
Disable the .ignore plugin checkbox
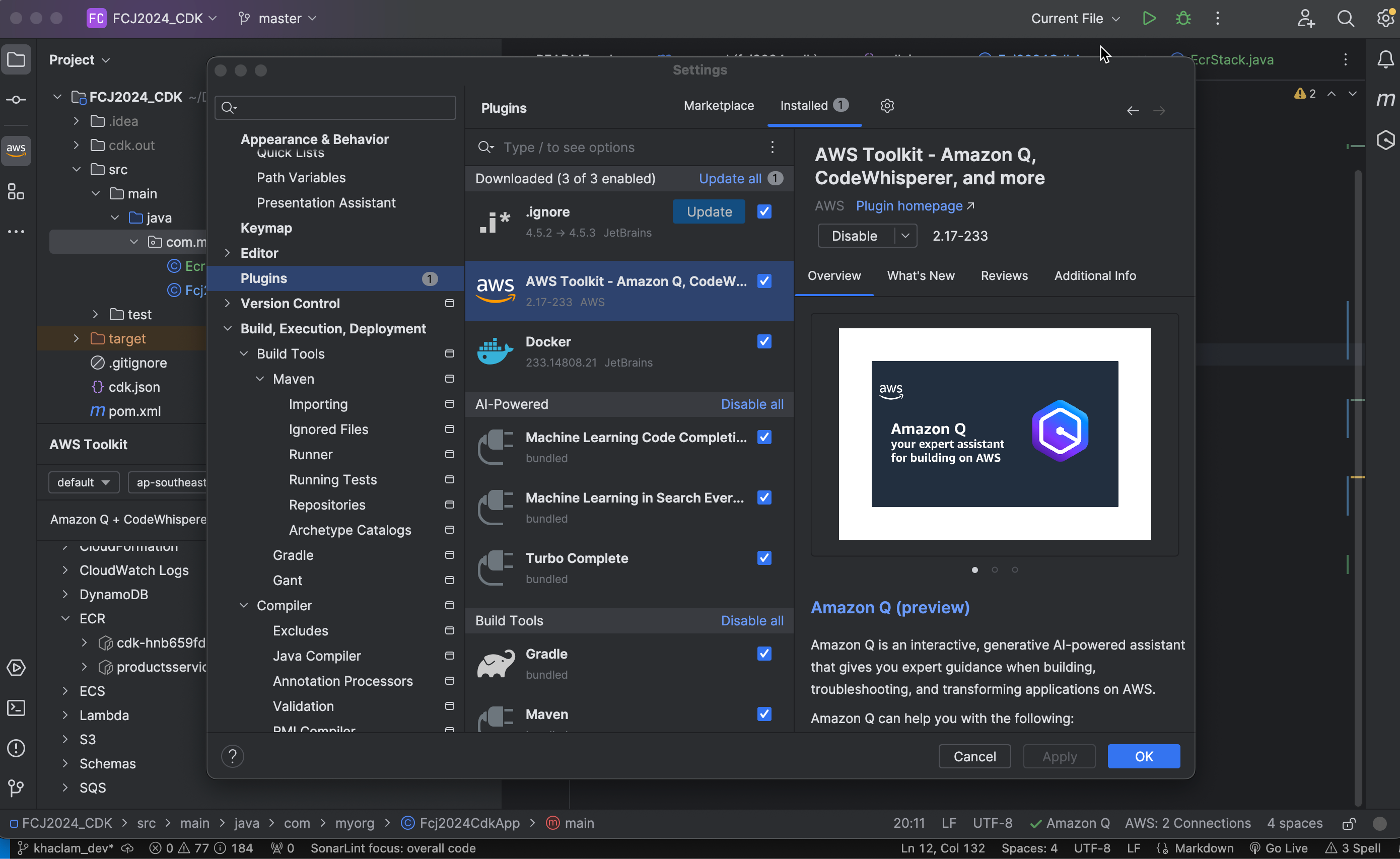764,212
